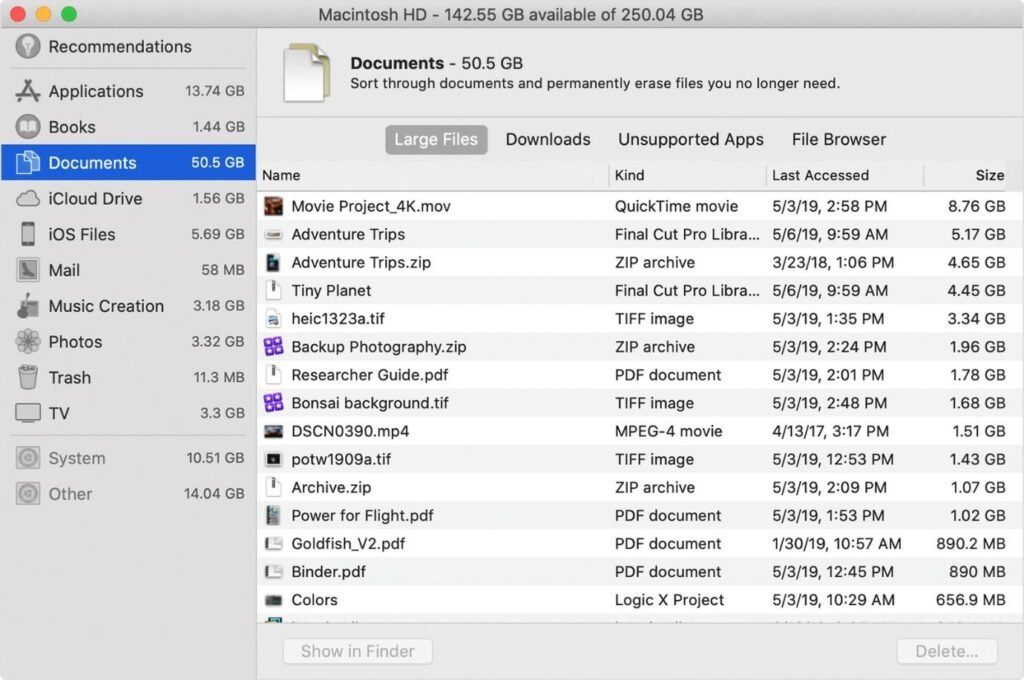Open the Mail stamp icon

point(28,270)
